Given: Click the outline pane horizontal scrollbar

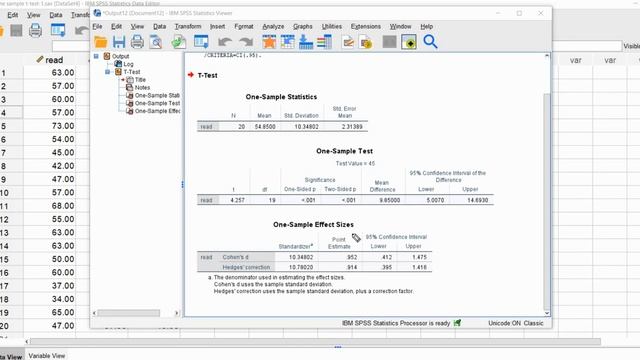Looking at the screenshot, I should 129,313.
